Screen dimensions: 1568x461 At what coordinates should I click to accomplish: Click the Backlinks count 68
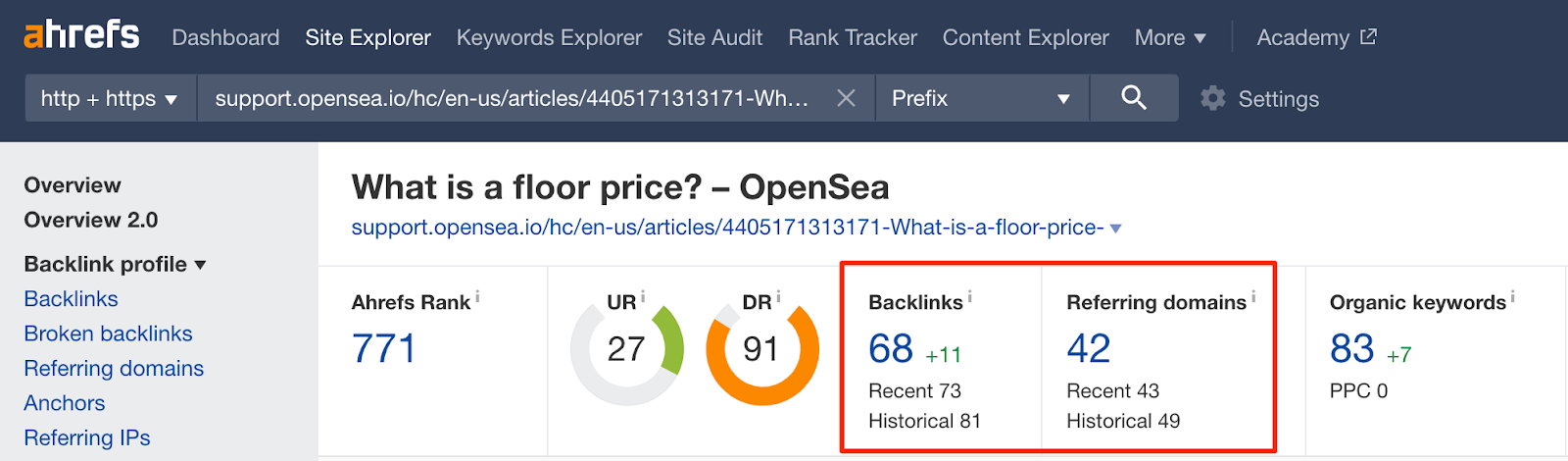[891, 348]
